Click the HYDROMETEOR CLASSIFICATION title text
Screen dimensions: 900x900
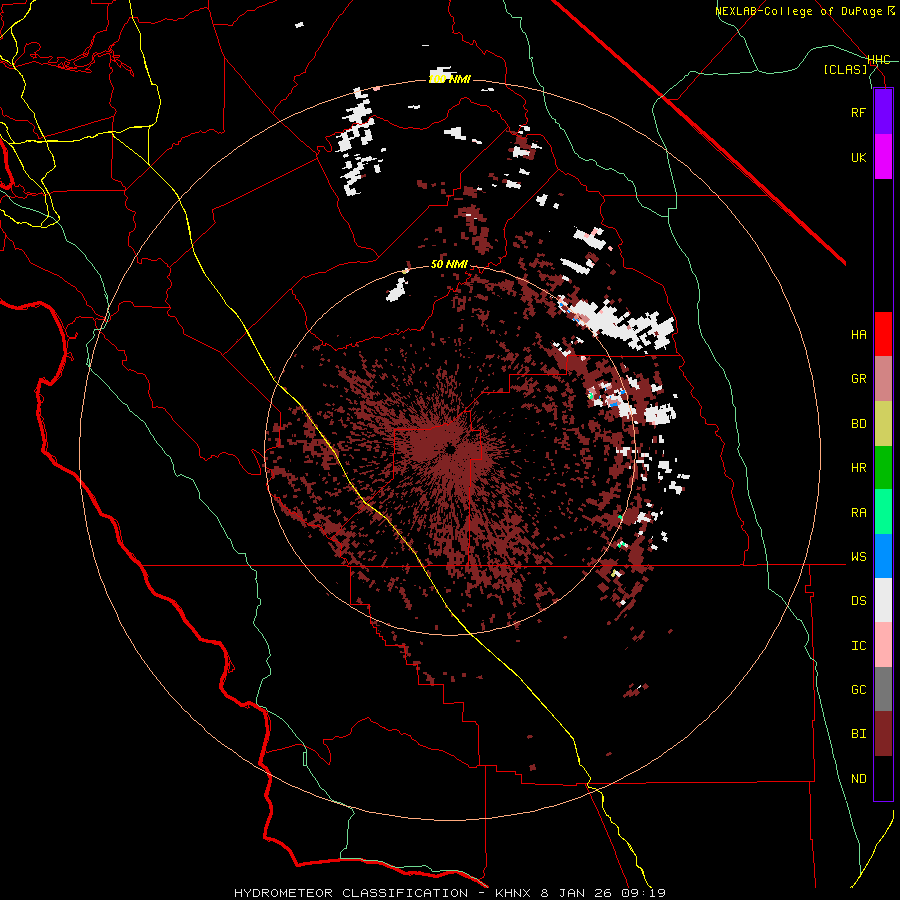[x=351, y=893]
